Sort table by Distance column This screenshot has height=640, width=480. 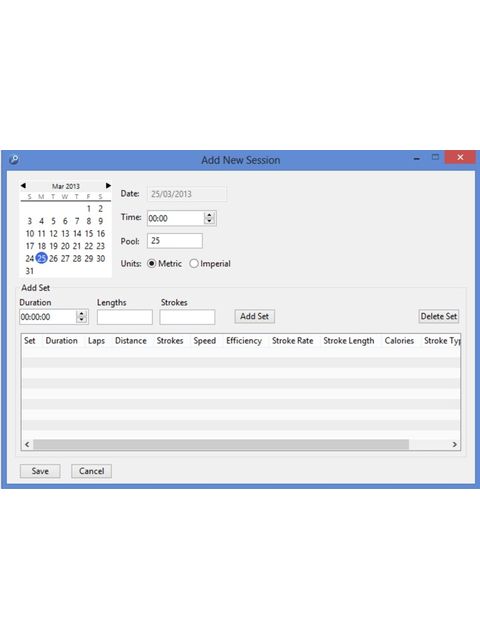(x=131, y=341)
